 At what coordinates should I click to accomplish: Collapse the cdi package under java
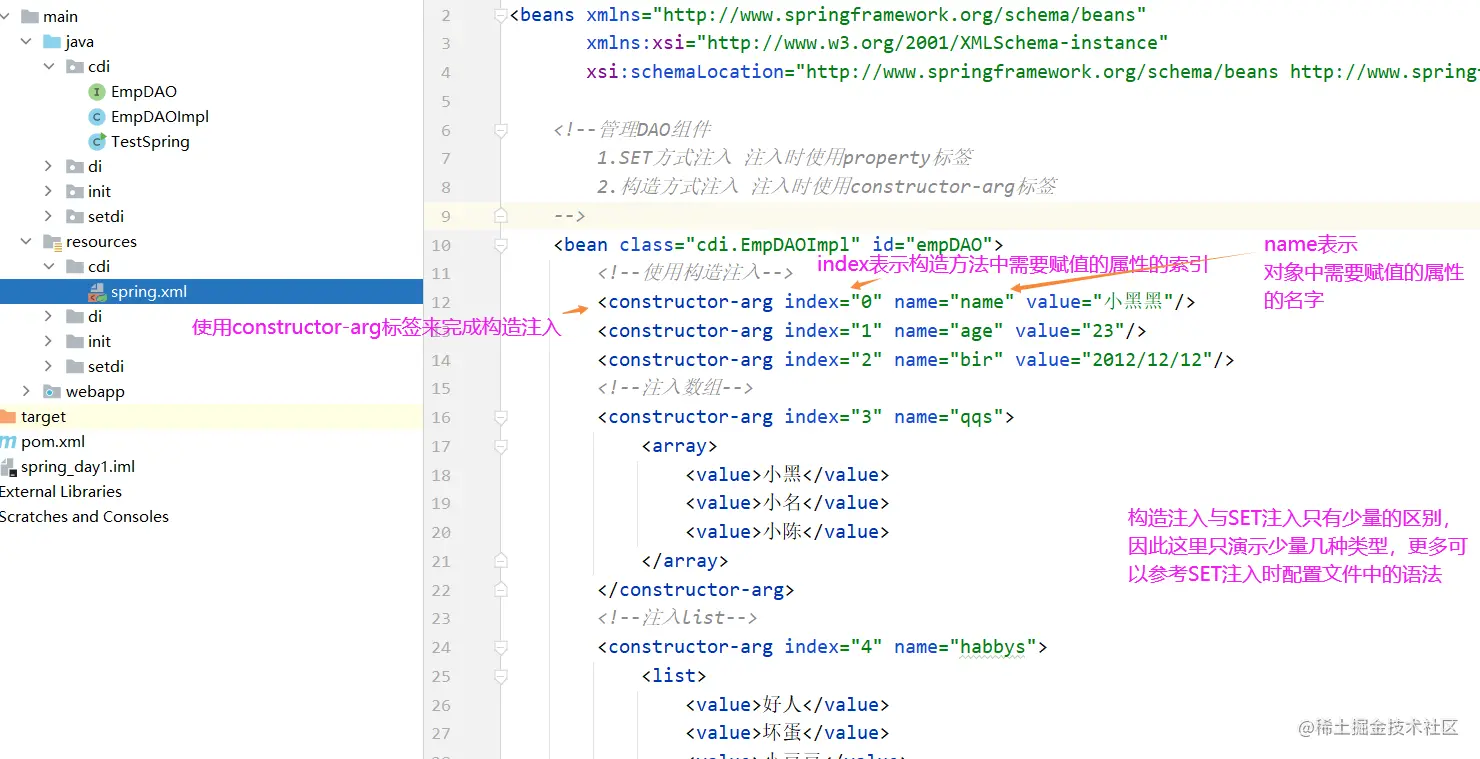49,67
